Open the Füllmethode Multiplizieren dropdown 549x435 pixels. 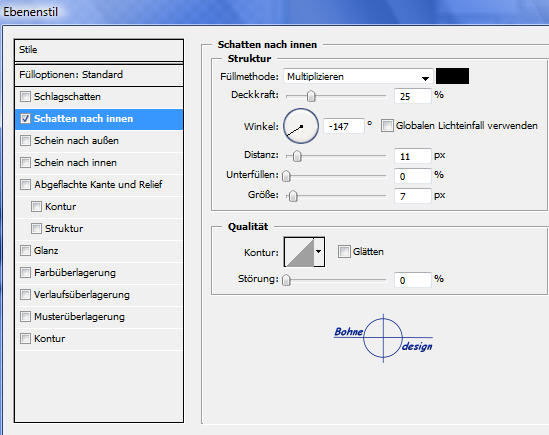pyautogui.click(x=358, y=76)
